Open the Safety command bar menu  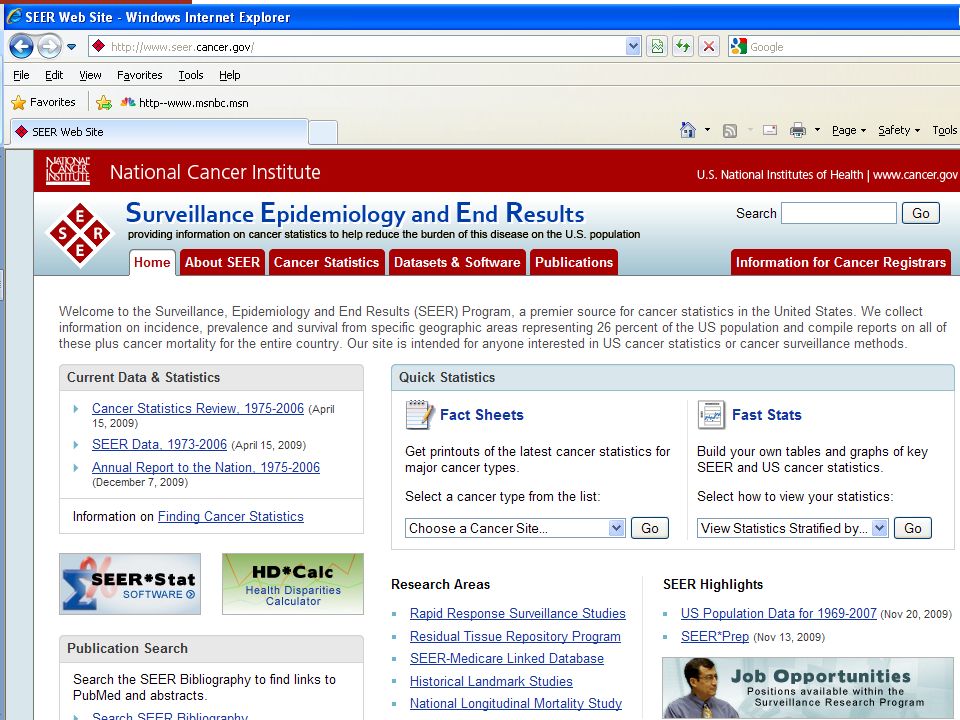pyautogui.click(x=899, y=130)
